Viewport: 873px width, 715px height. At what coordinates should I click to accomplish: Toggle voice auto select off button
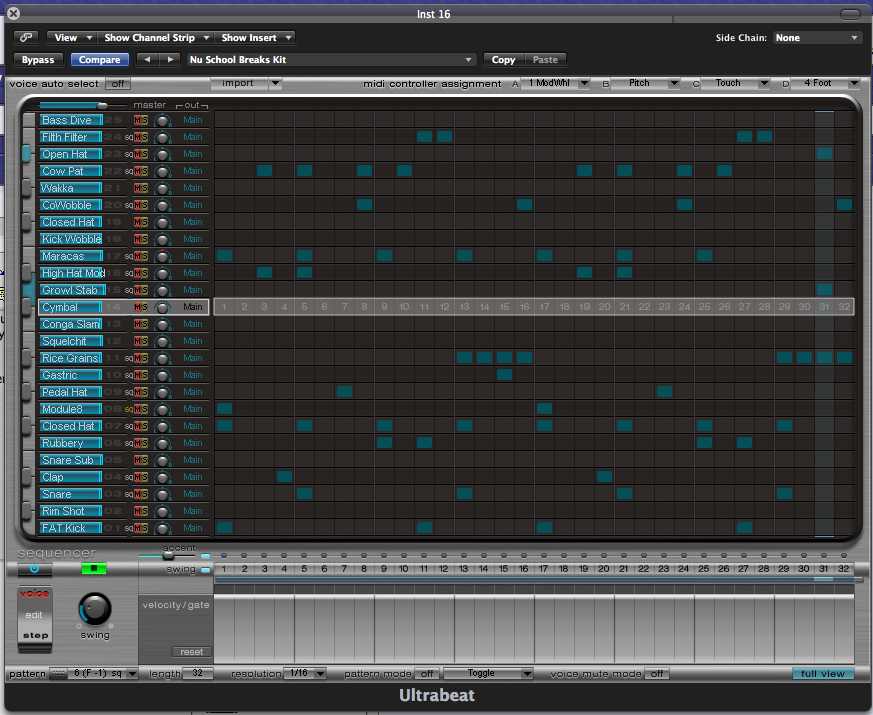coord(118,84)
